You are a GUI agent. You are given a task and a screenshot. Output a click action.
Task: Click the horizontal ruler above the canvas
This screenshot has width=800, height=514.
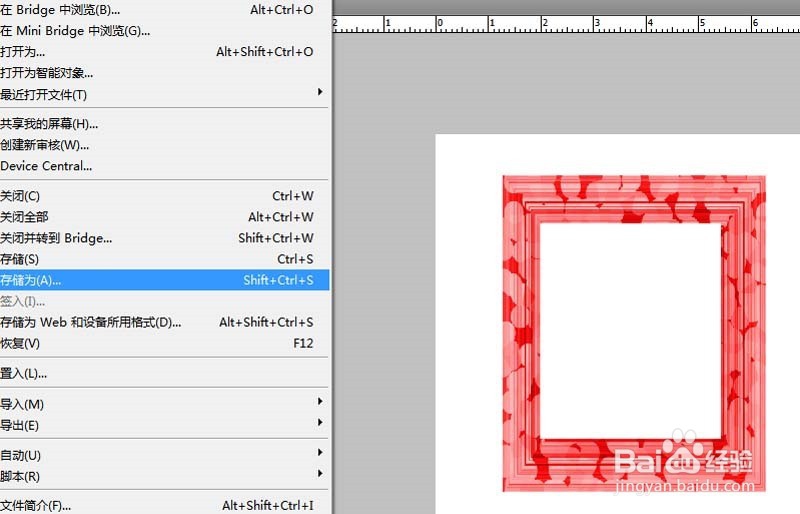566,24
